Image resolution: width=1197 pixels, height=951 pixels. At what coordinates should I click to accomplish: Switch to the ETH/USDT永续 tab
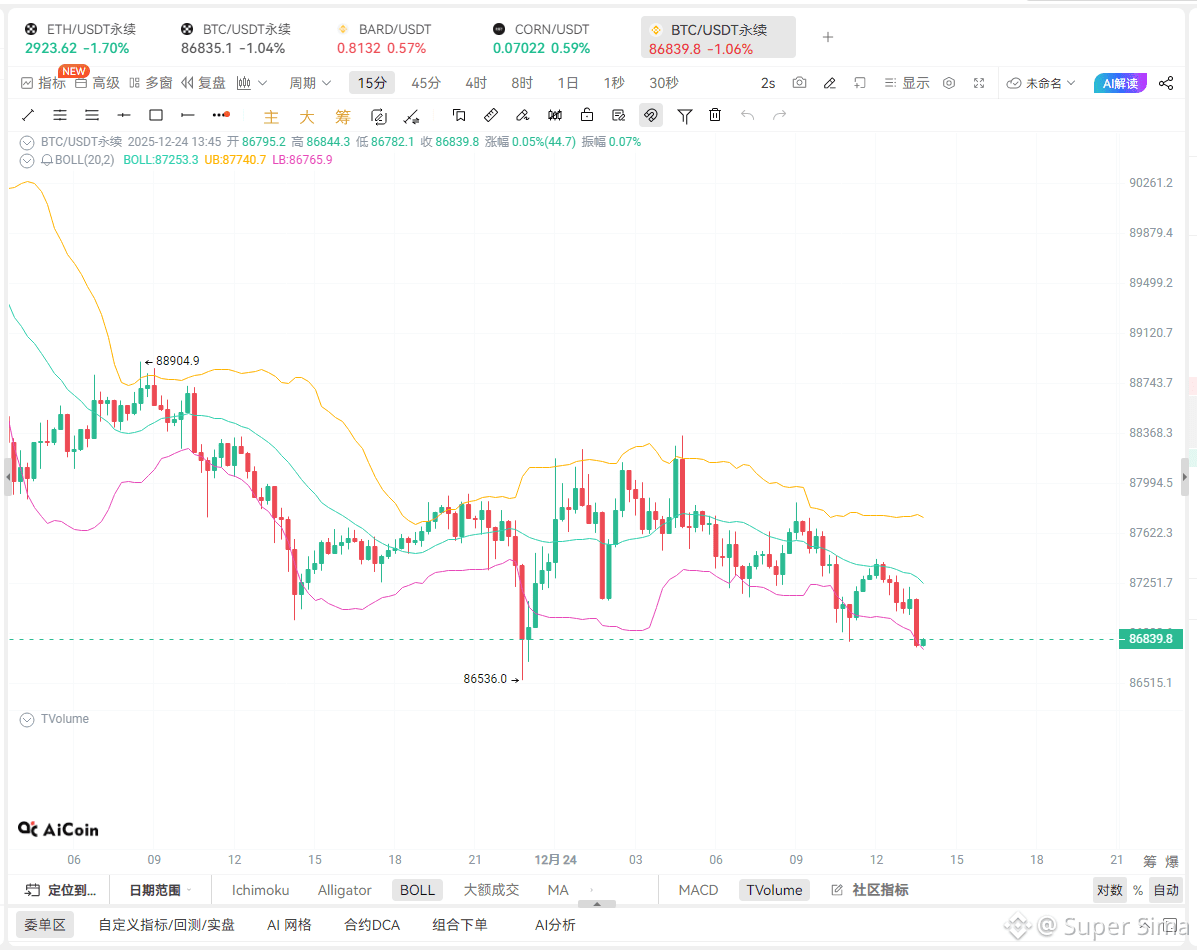click(80, 38)
